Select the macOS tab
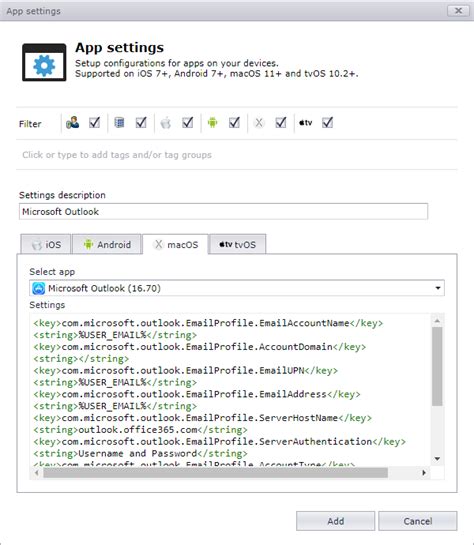474x545 pixels. coord(175,244)
